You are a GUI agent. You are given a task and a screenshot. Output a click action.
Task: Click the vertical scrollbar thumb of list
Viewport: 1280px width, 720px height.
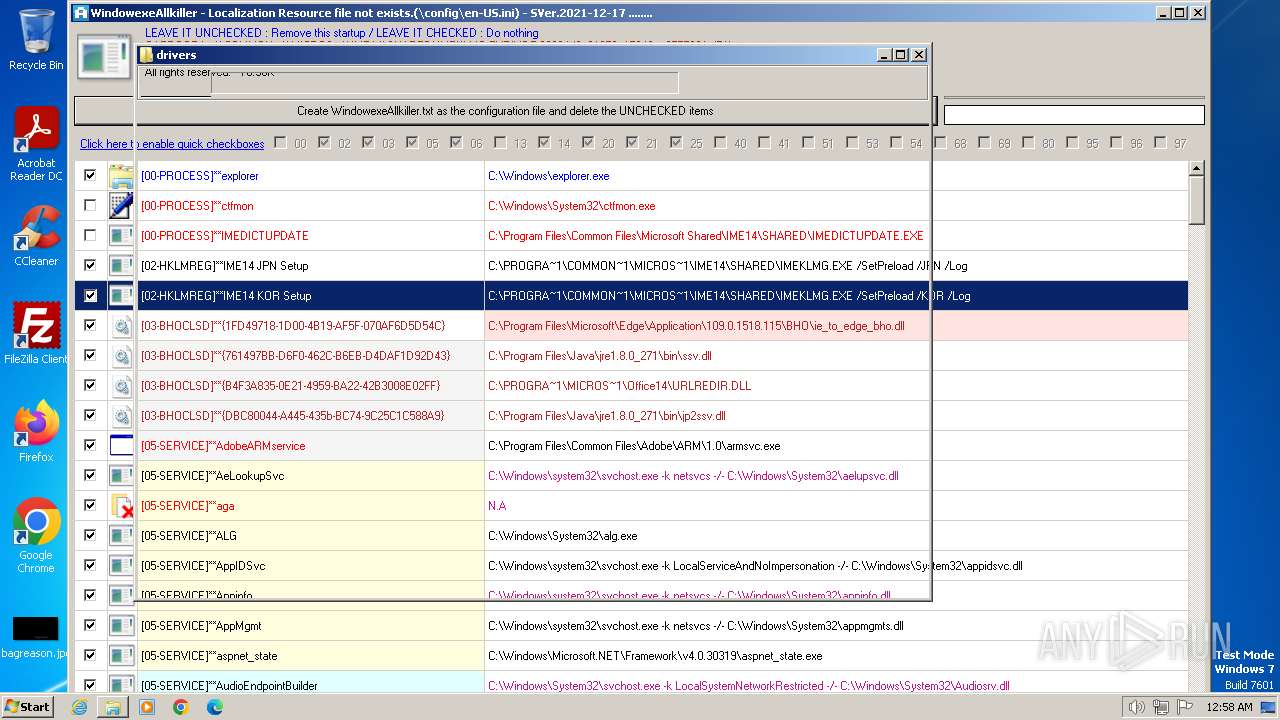(1196, 200)
